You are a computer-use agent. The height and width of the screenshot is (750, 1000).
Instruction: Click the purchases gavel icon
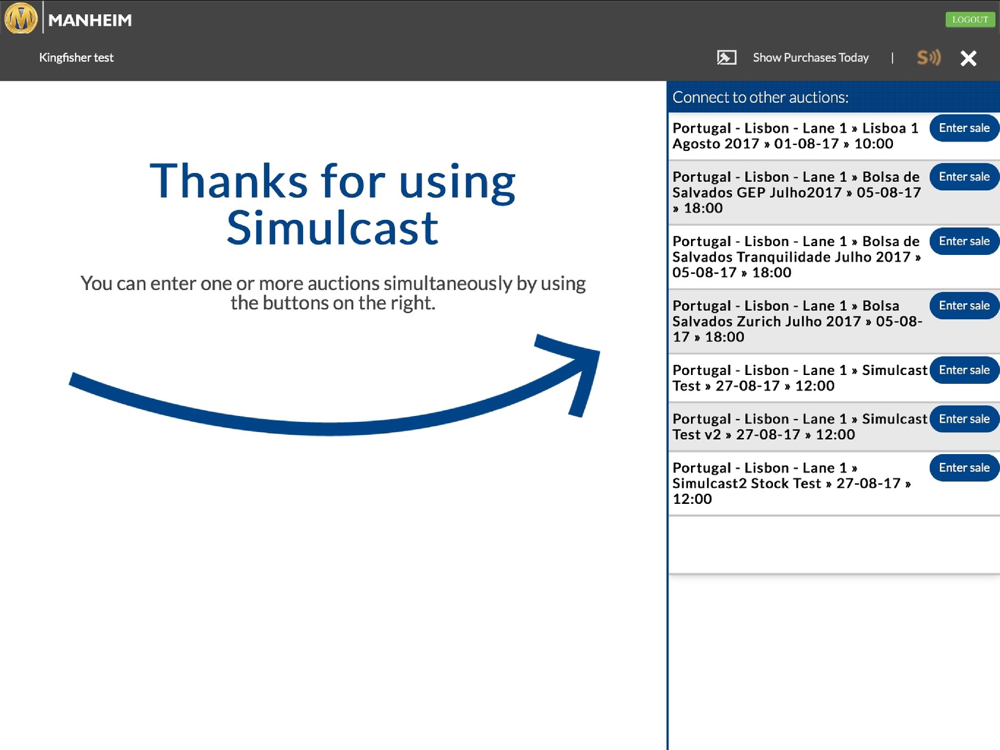coord(726,58)
